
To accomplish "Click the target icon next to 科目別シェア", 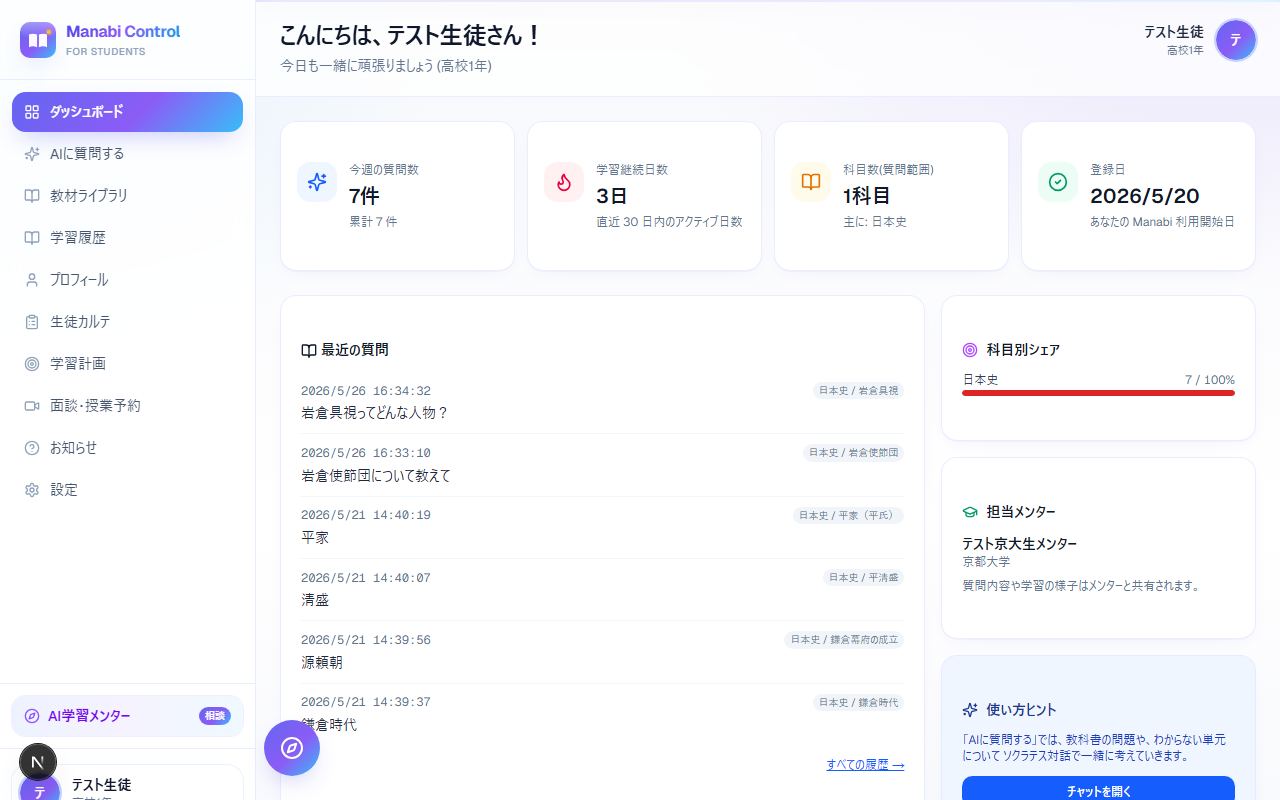I will coord(970,350).
